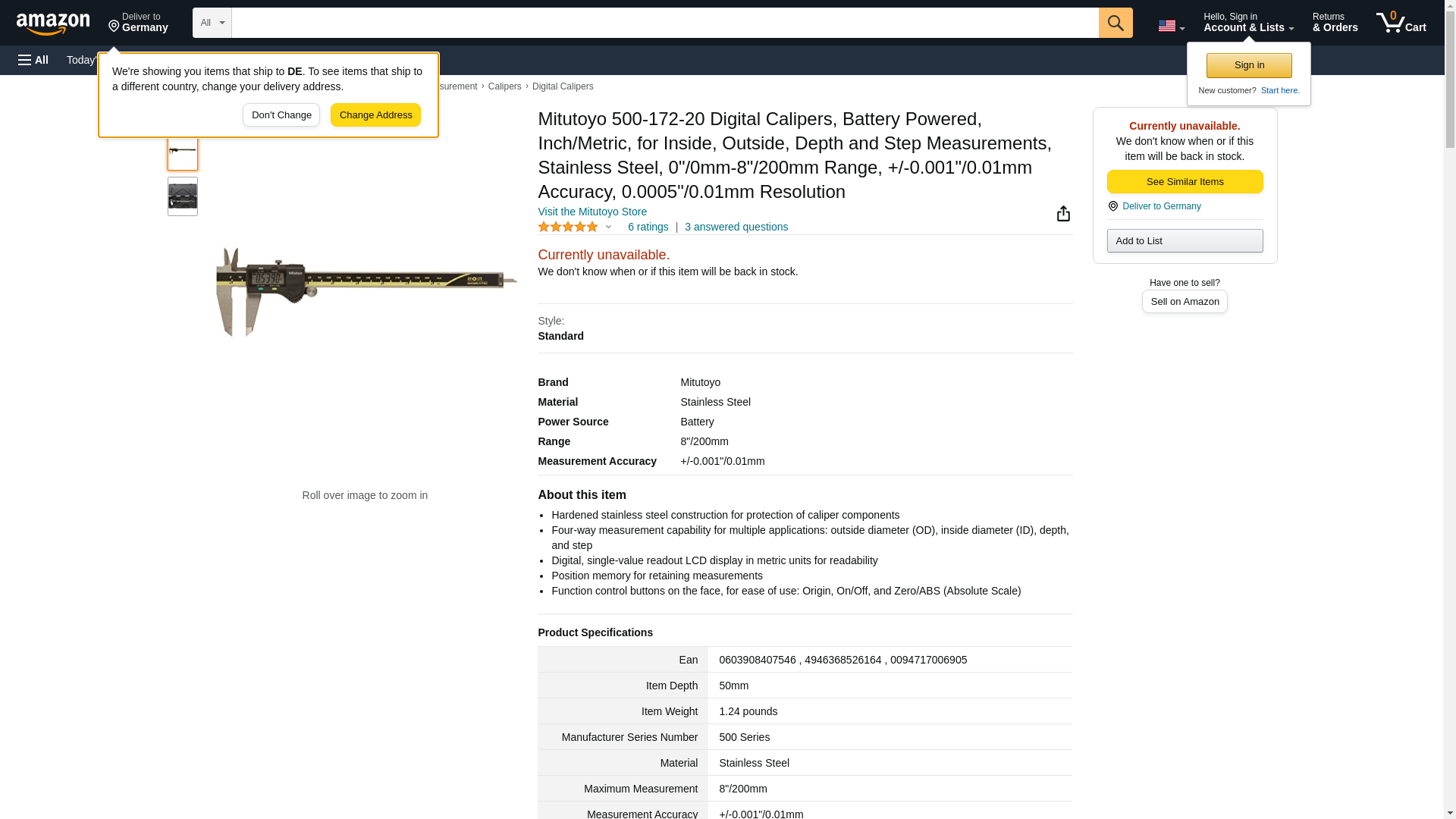Click the star rating icons
1456x819 pixels.
coord(567,227)
